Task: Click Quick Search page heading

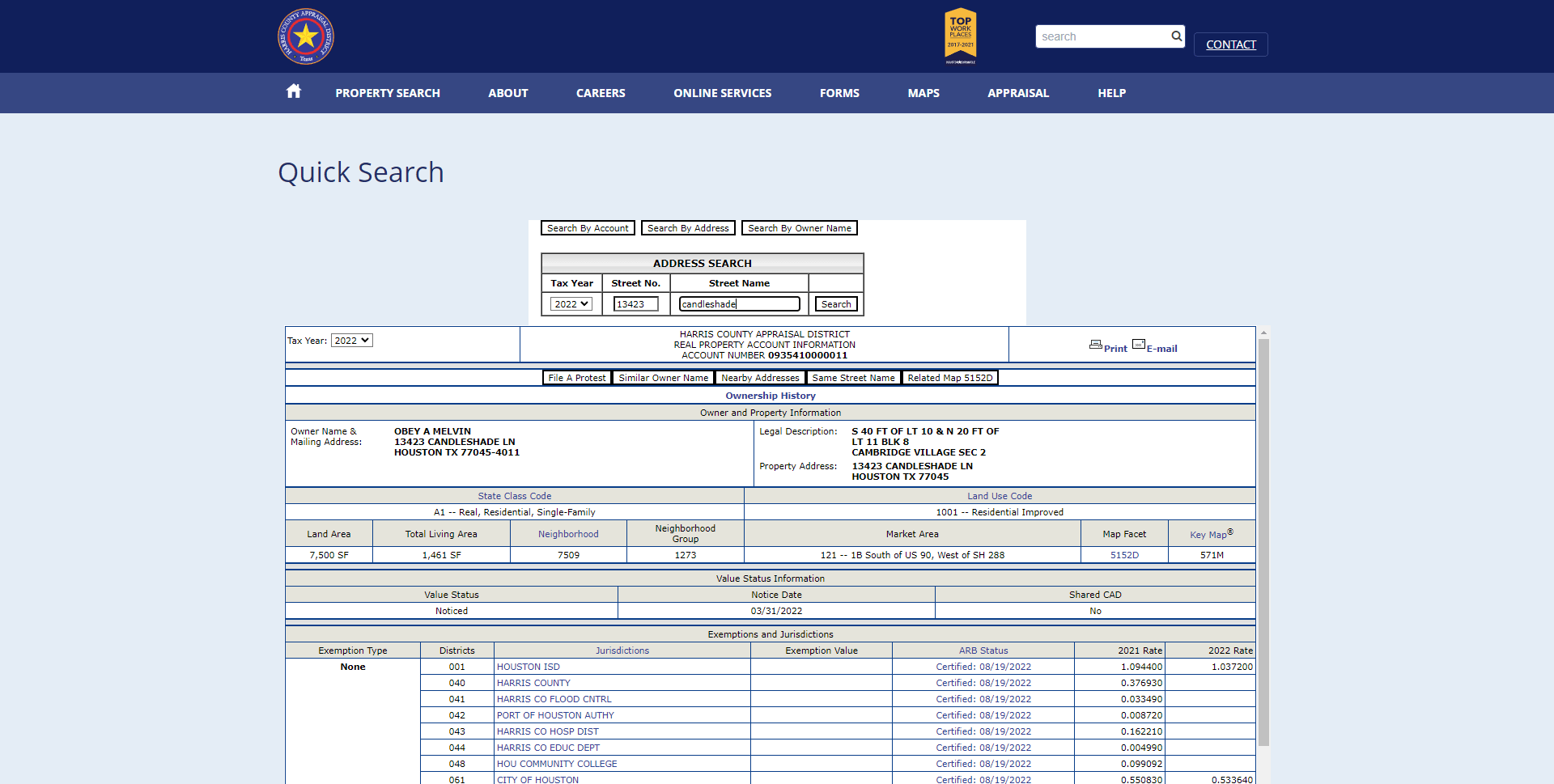Action: (361, 172)
